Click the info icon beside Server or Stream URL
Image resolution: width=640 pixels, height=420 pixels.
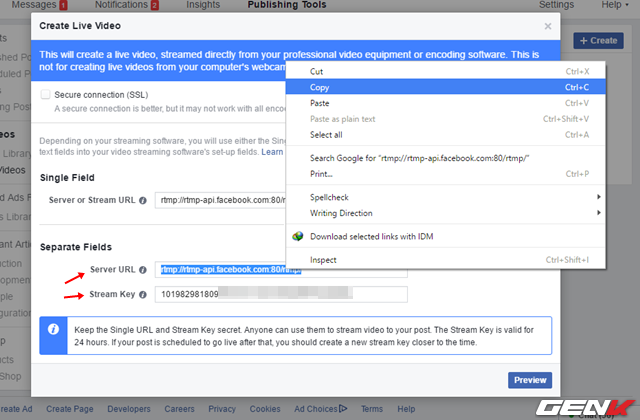142,200
